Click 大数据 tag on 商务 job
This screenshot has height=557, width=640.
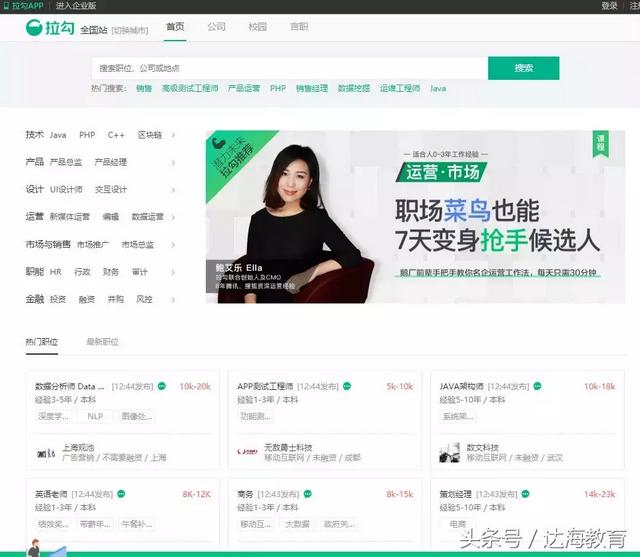click(x=297, y=524)
